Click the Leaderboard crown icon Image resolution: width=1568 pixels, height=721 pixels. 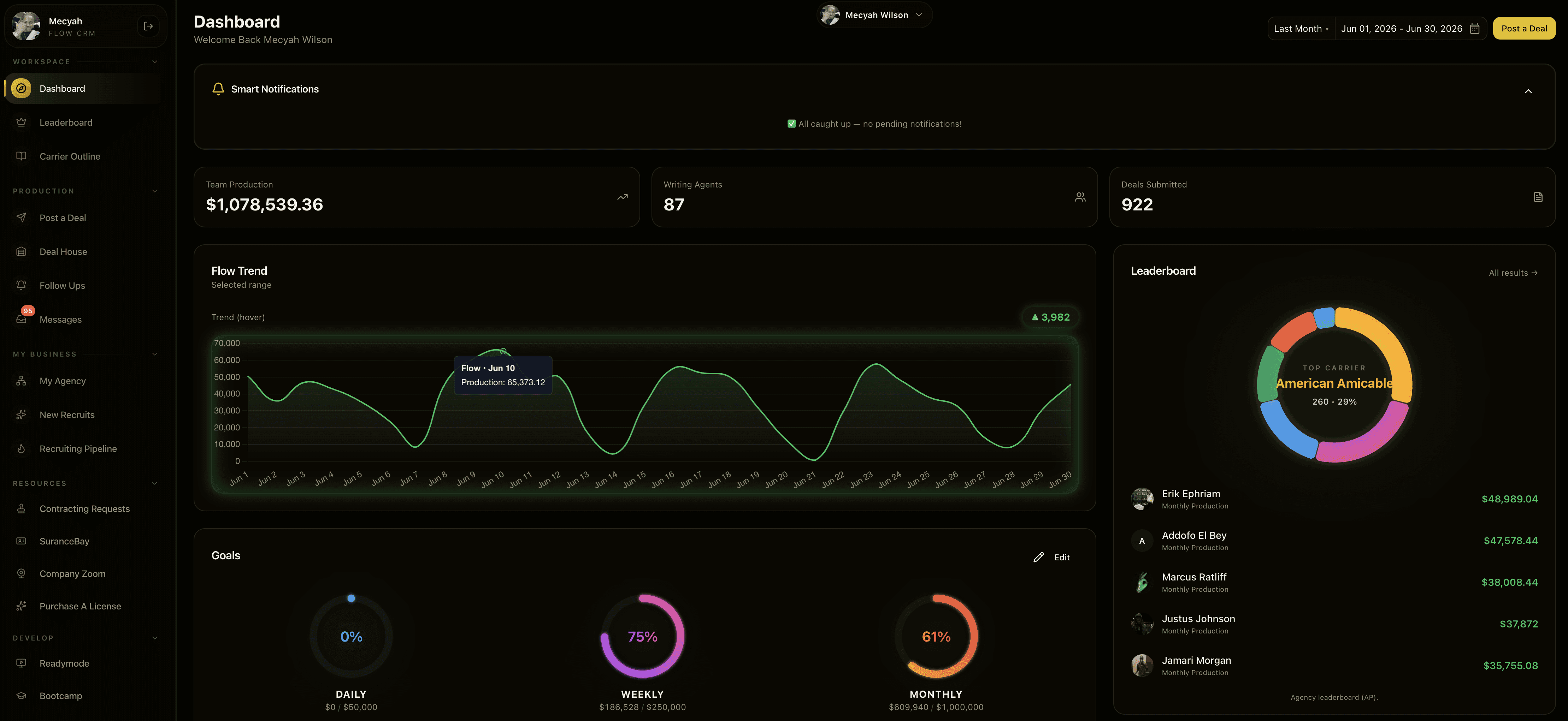[21, 122]
